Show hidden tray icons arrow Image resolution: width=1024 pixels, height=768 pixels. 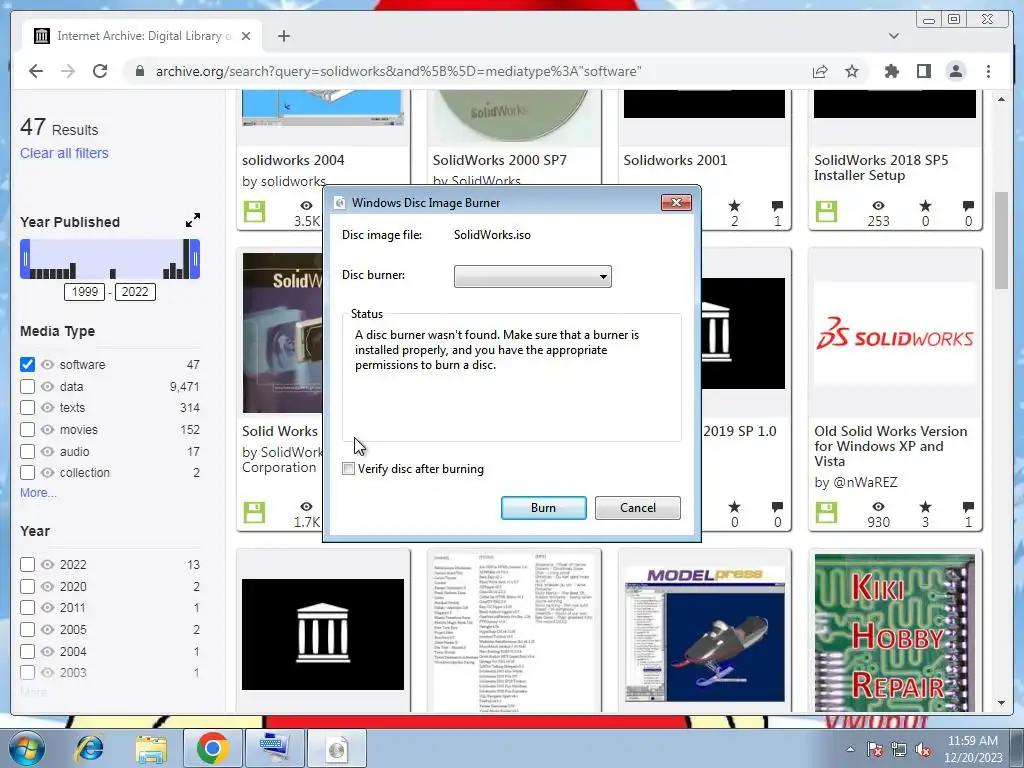point(850,749)
